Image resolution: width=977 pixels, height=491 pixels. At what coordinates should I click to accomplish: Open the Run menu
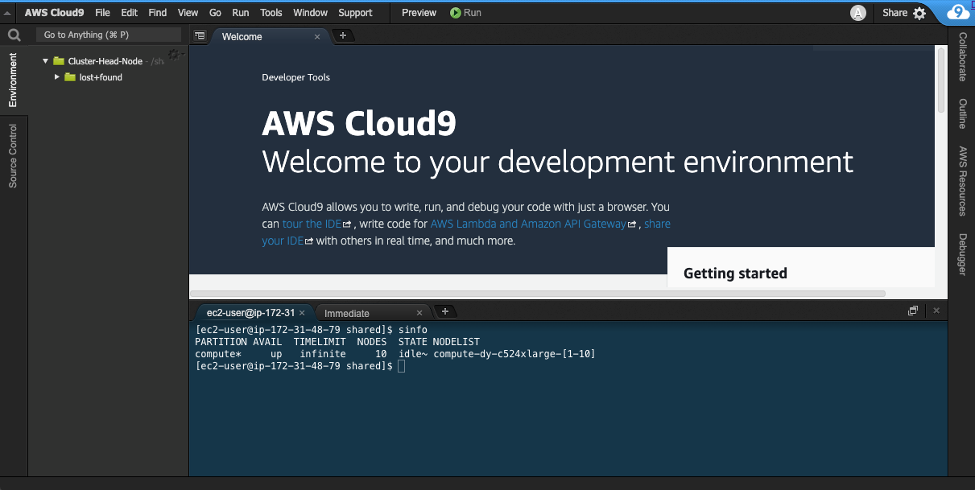[241, 12]
